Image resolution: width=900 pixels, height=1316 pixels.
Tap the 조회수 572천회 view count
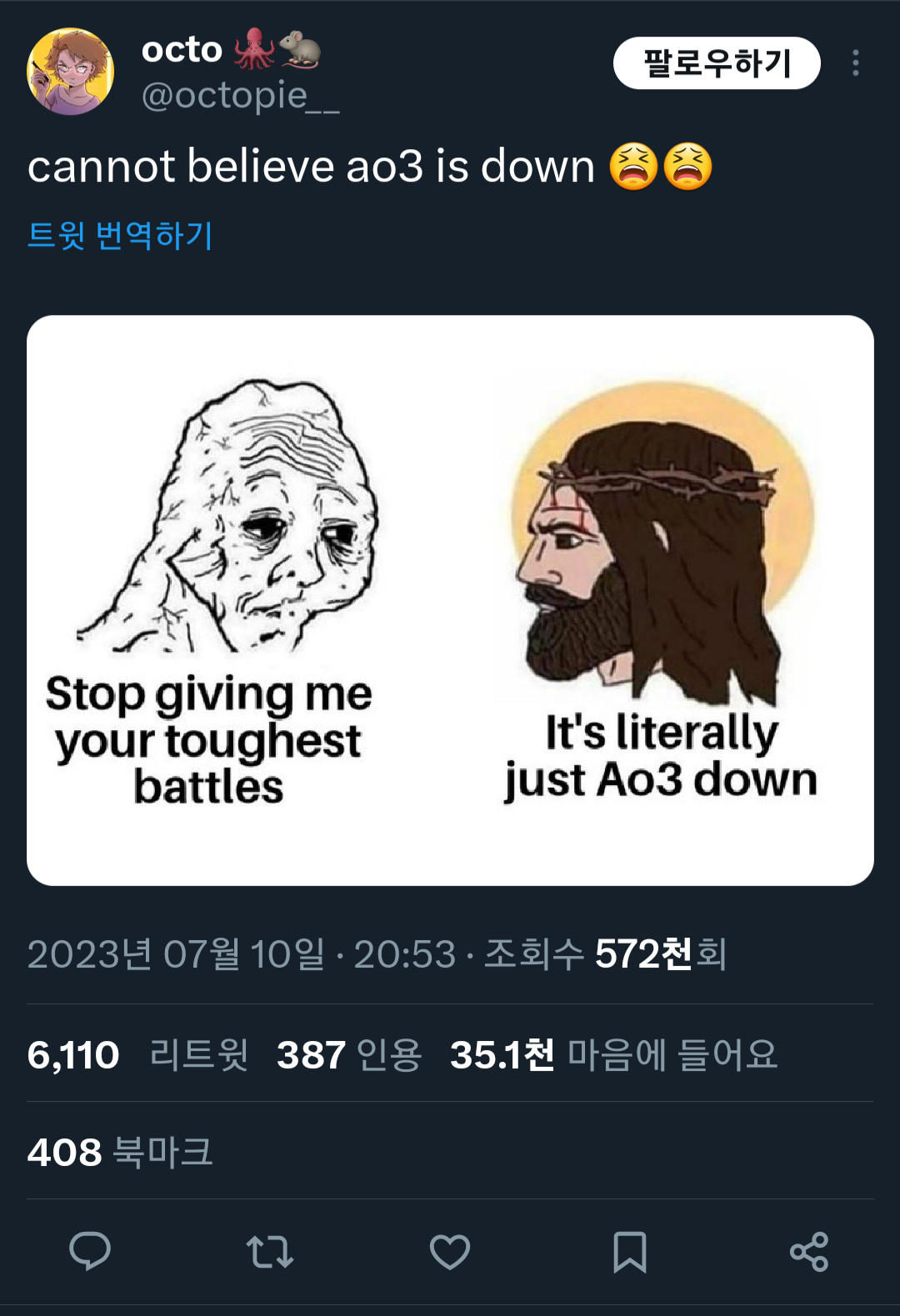pos(606,954)
